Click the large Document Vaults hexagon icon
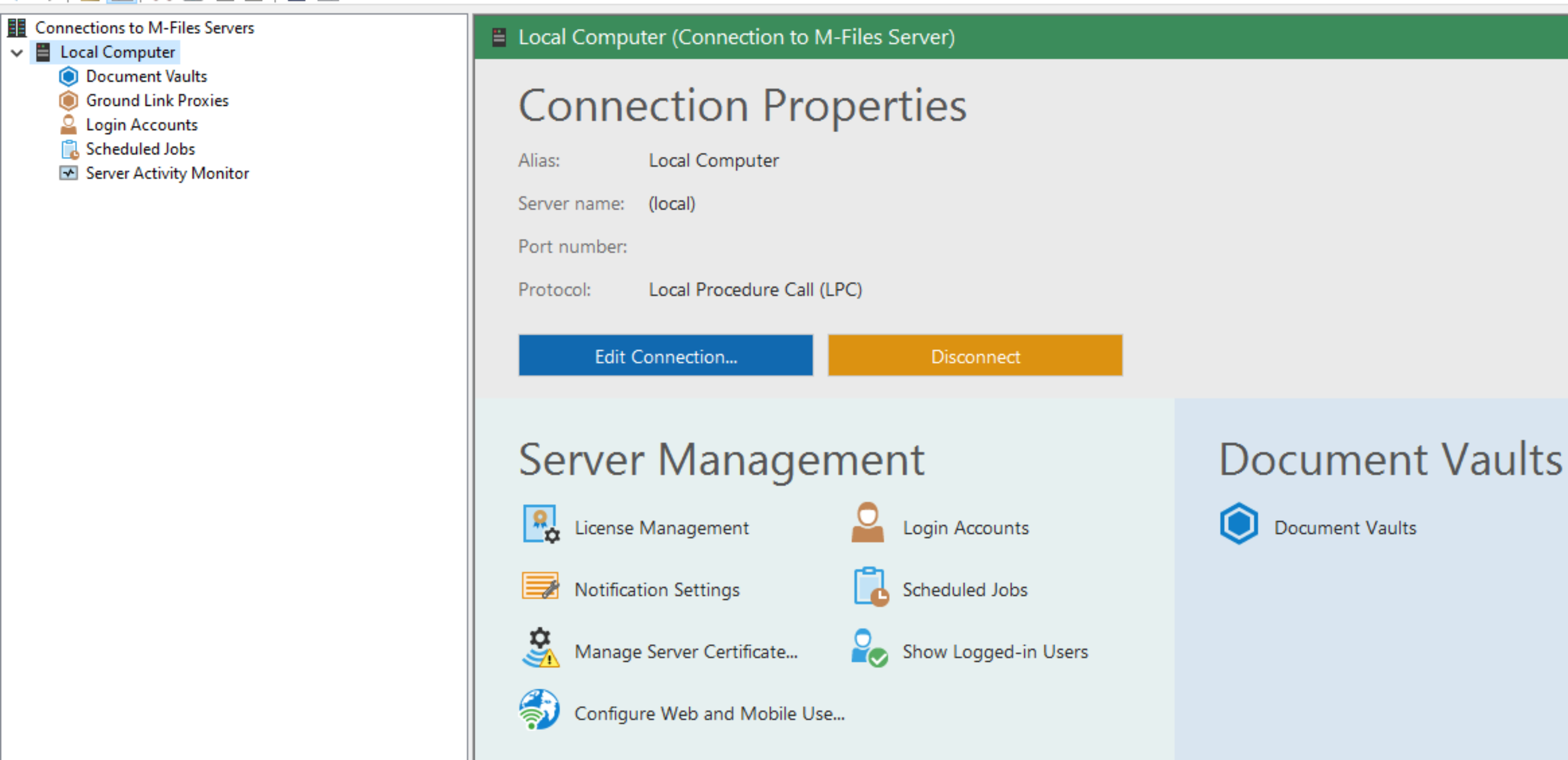The height and width of the screenshot is (760, 1568). 1238,524
